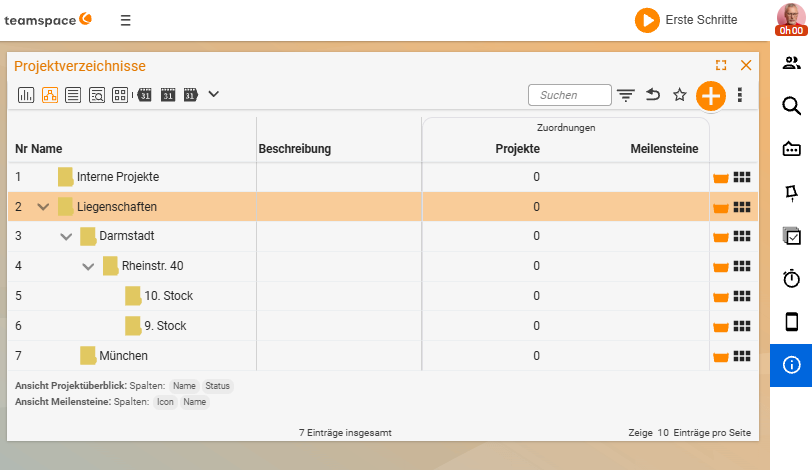Open the search detail view icon
The image size is (812, 470).
[97, 95]
